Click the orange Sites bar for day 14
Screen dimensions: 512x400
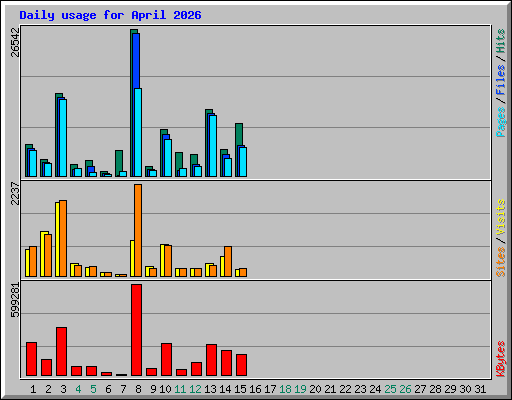coord(228,262)
